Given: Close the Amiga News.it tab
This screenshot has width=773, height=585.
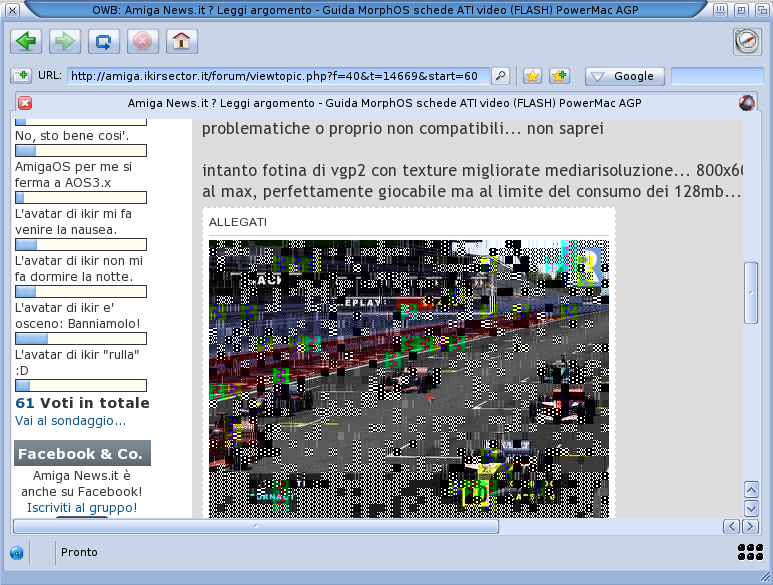Looking at the screenshot, I should click(x=25, y=103).
